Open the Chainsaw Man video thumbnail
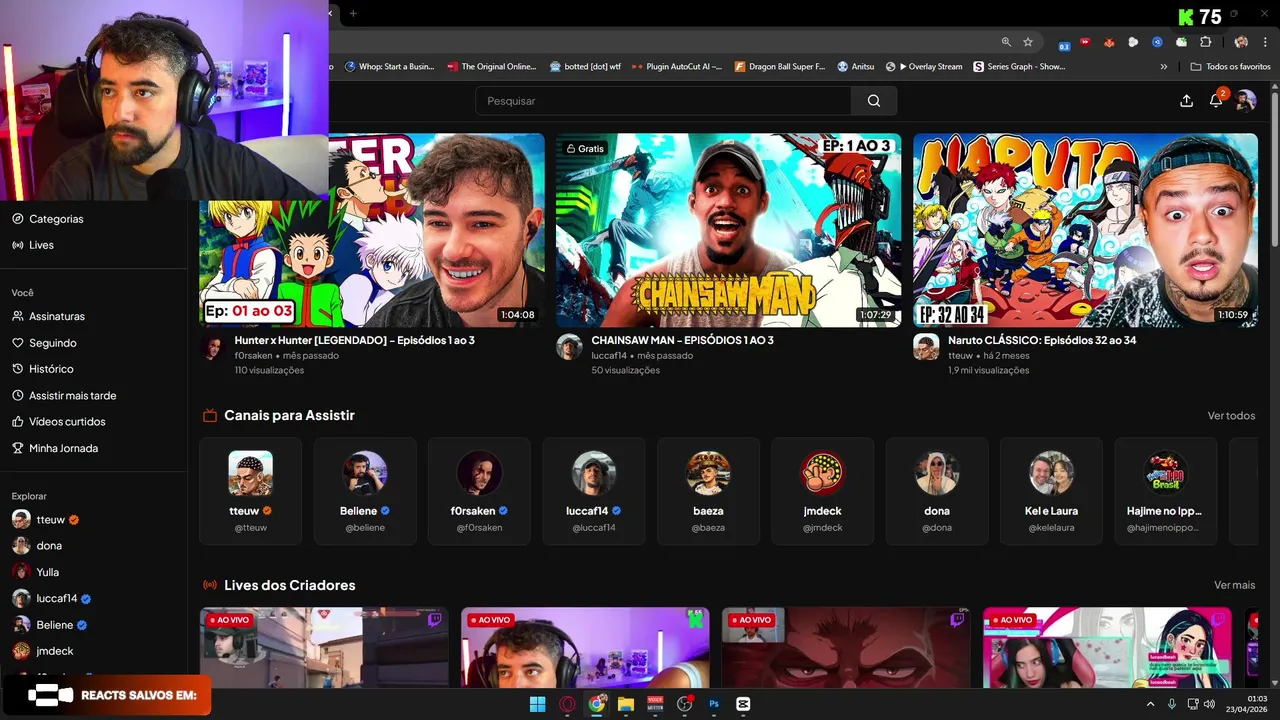The height and width of the screenshot is (720, 1280). pos(728,230)
